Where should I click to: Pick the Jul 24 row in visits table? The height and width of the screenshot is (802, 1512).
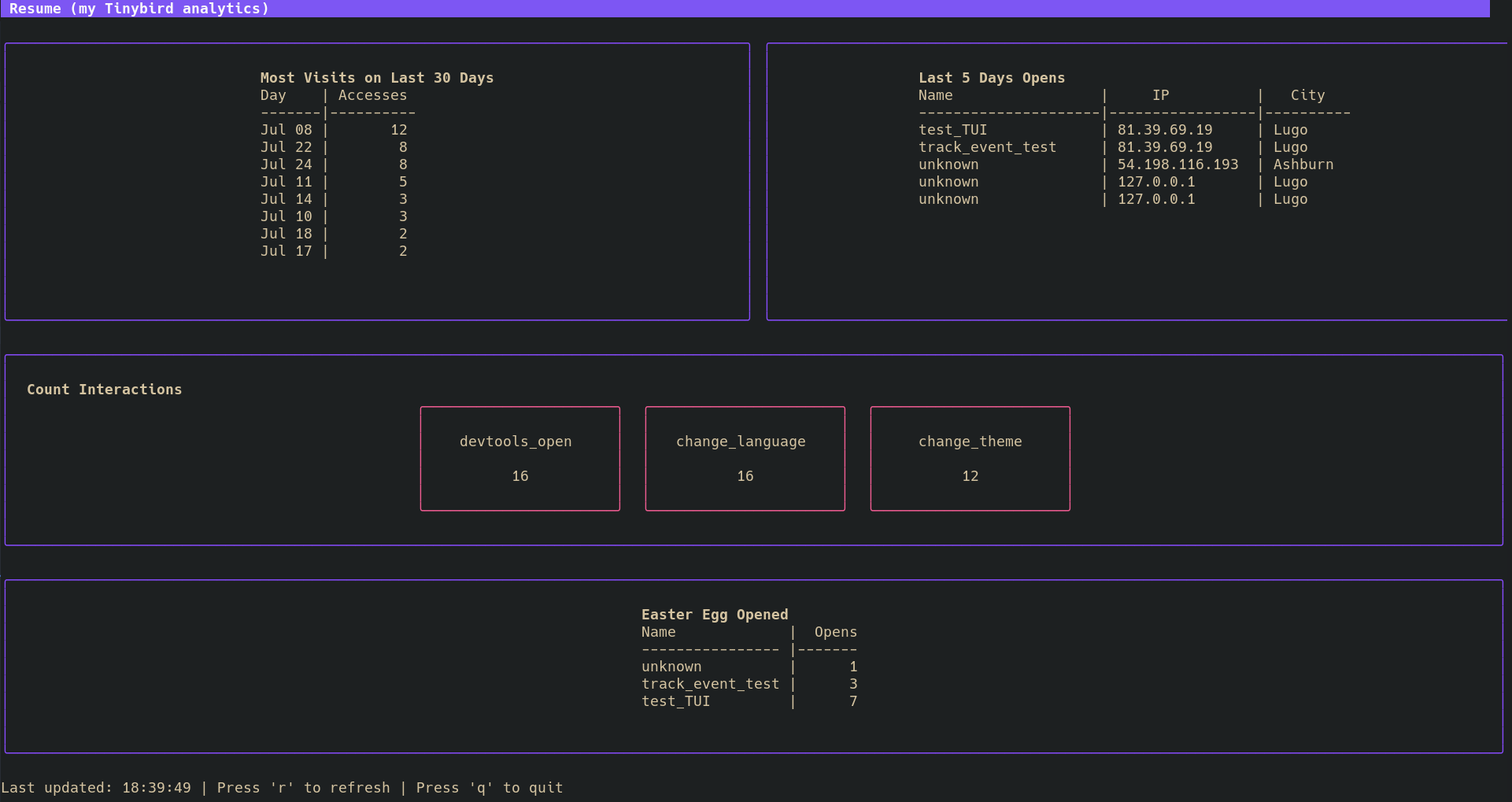[x=334, y=164]
